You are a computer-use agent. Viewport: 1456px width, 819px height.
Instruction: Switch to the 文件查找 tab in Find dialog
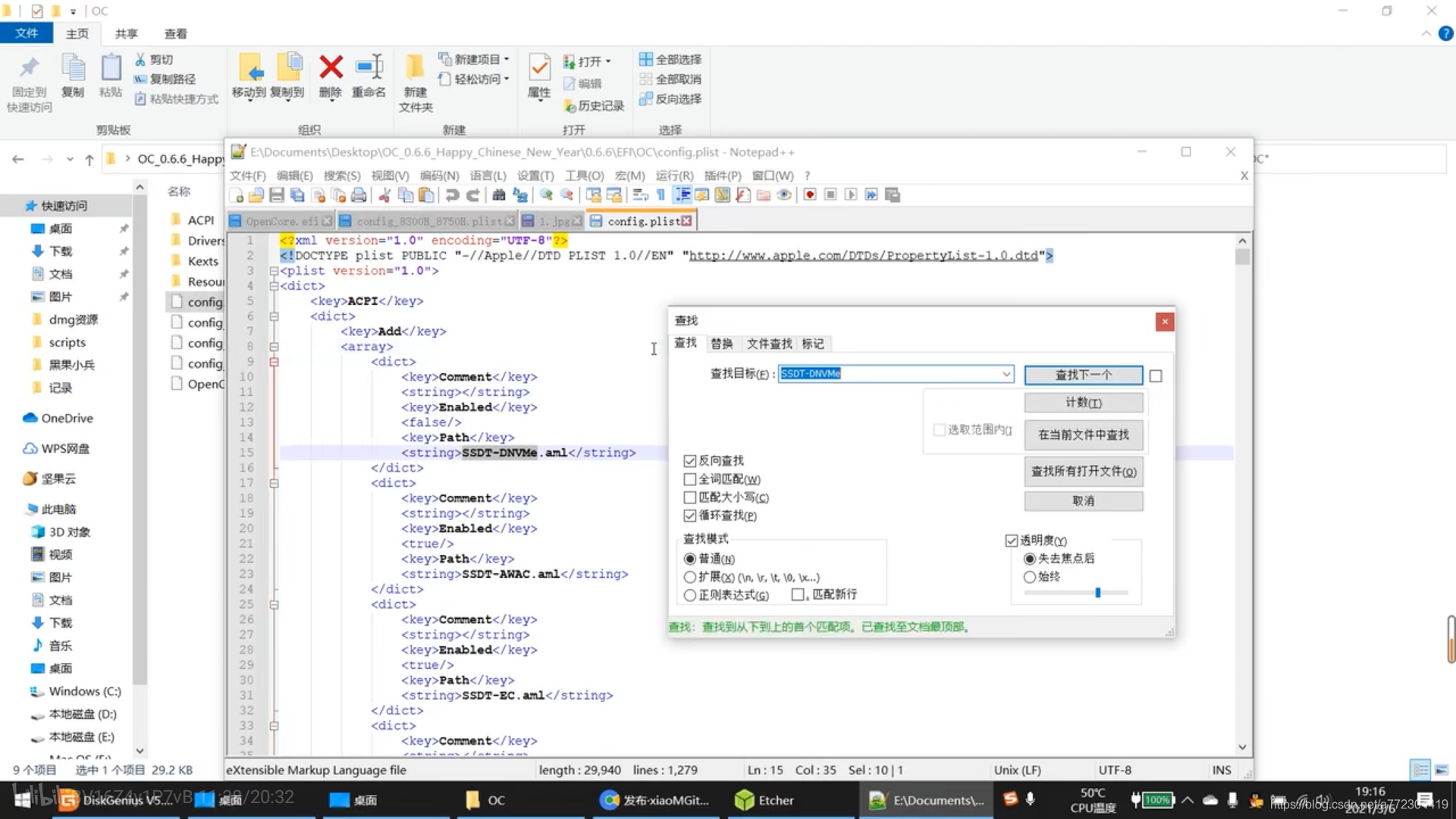pos(769,344)
